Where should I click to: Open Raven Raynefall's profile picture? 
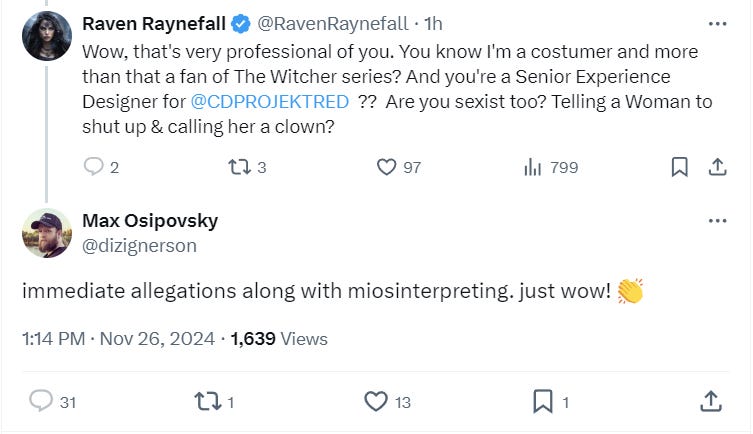point(47,36)
